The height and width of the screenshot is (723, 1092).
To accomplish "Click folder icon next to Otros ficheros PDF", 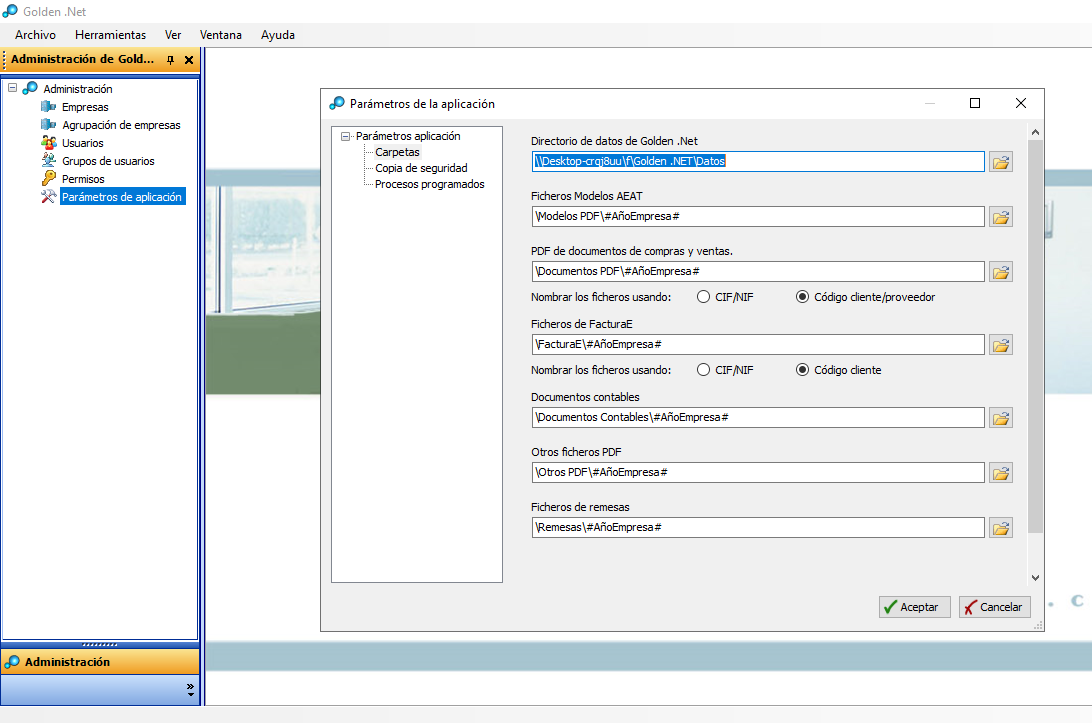I will pyautogui.click(x=1000, y=473).
